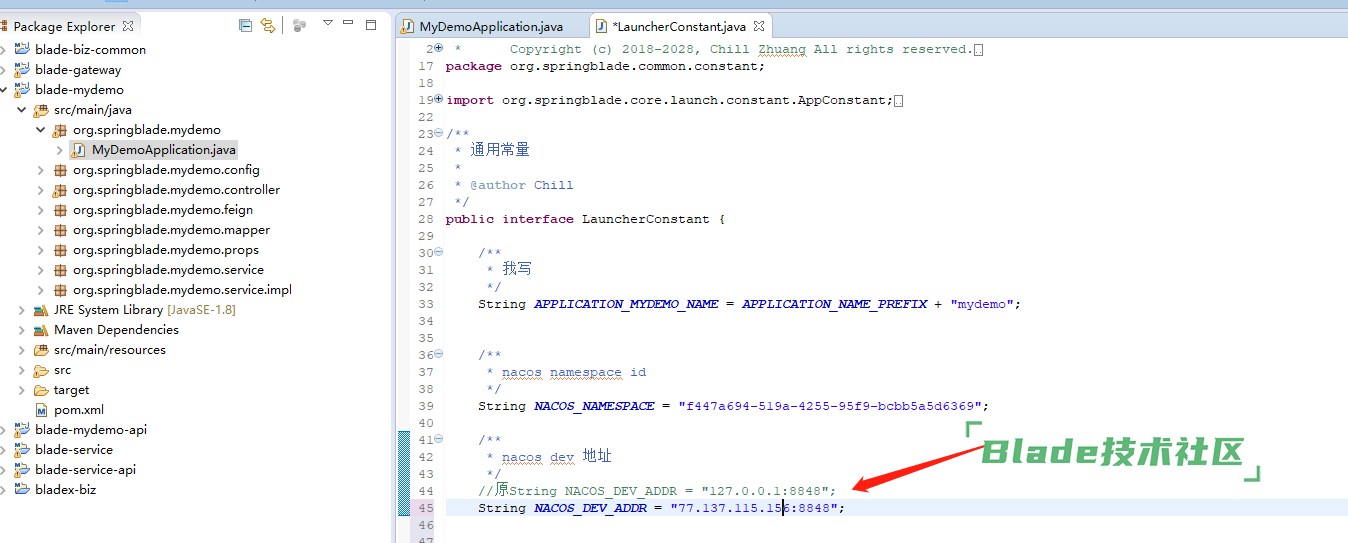1348x543 pixels.
Task: Expand the JRE System Library node
Action: coord(22,310)
